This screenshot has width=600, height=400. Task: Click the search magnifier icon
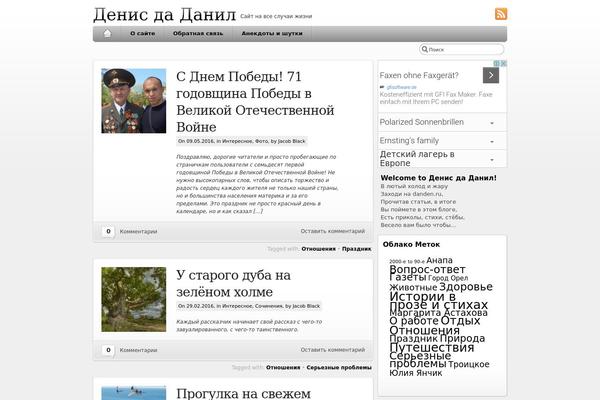[x=424, y=49]
